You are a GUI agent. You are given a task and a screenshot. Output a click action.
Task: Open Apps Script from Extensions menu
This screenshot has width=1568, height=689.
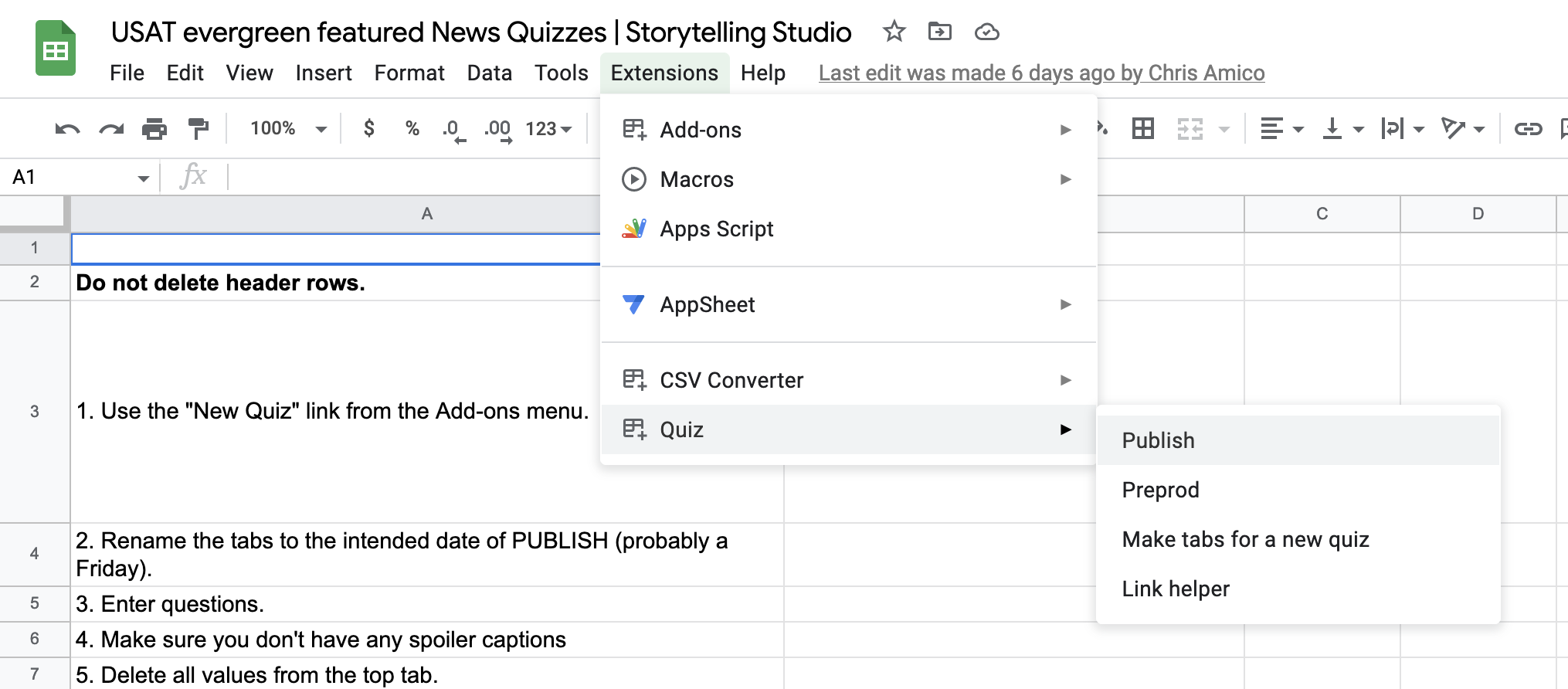click(848, 229)
